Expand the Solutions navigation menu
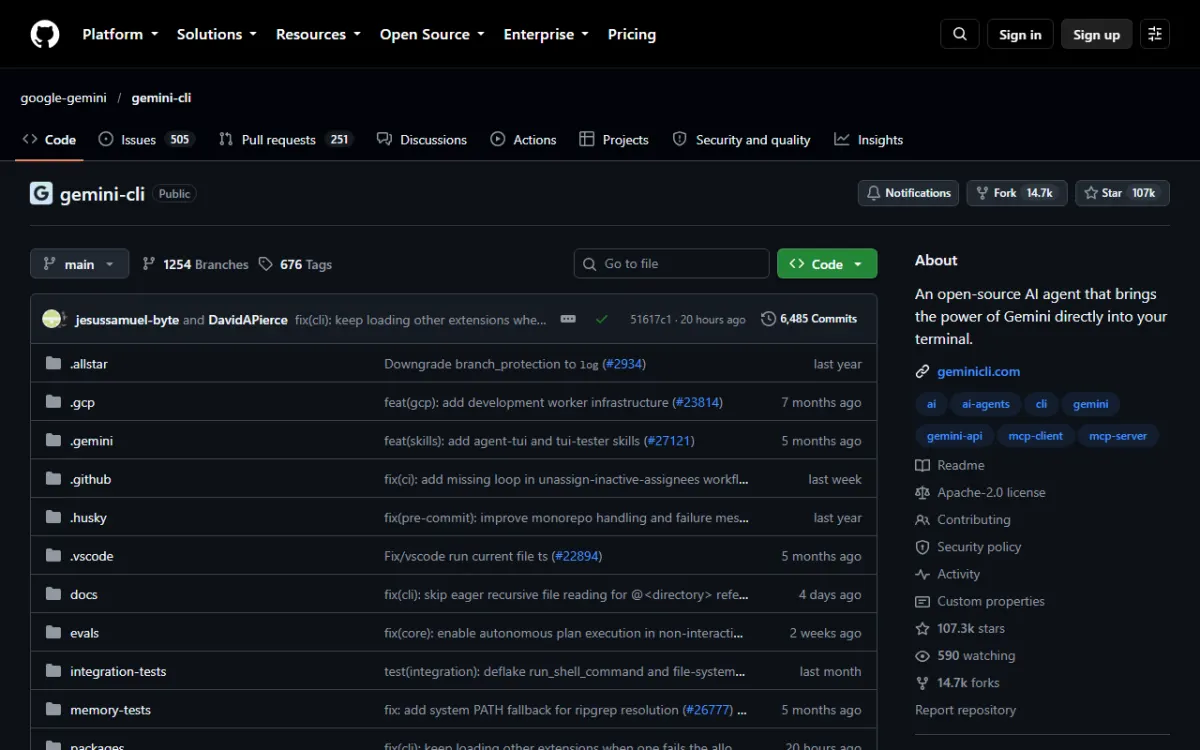 pyautogui.click(x=217, y=34)
